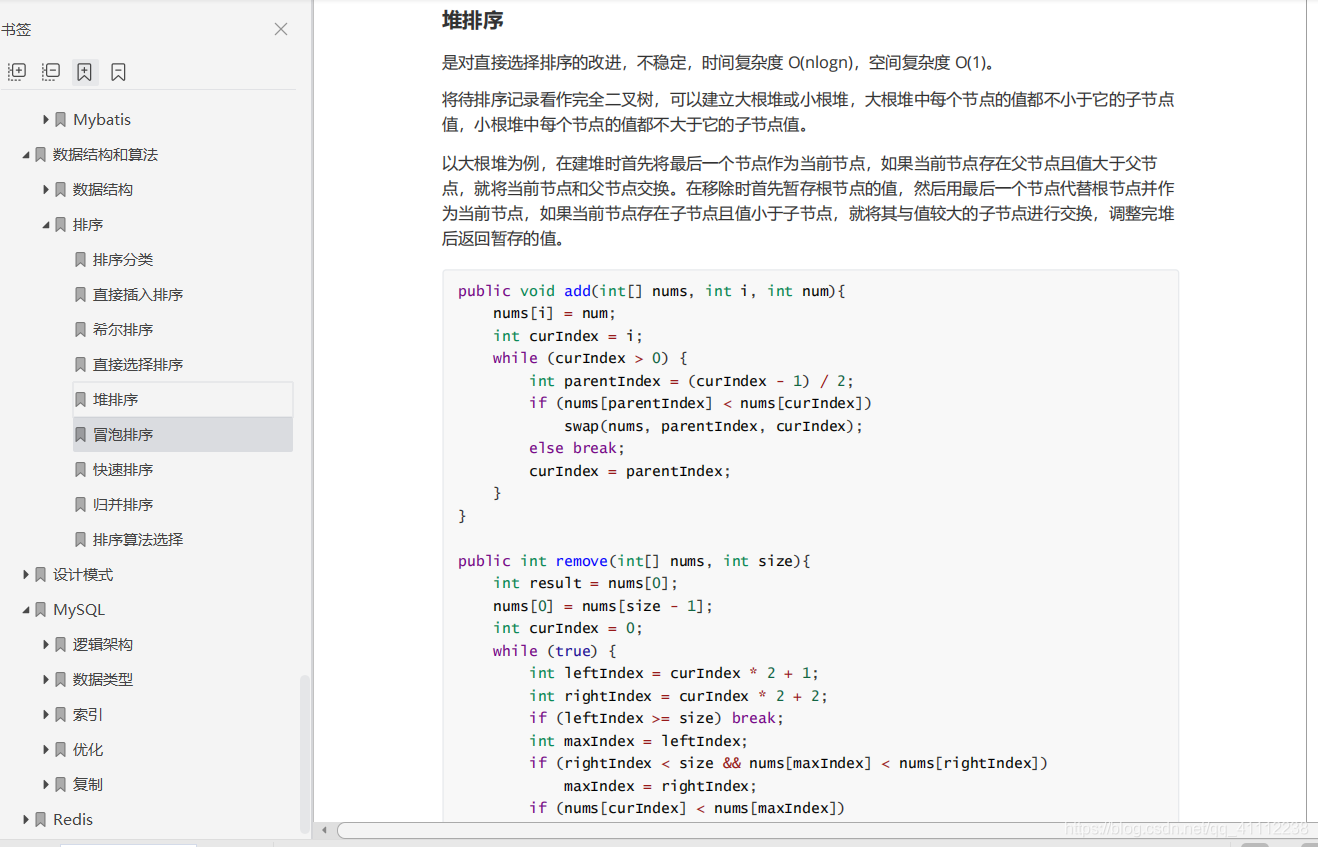The image size is (1318, 847).
Task: Click the collapse all bookmarks icon
Action: 51,72
